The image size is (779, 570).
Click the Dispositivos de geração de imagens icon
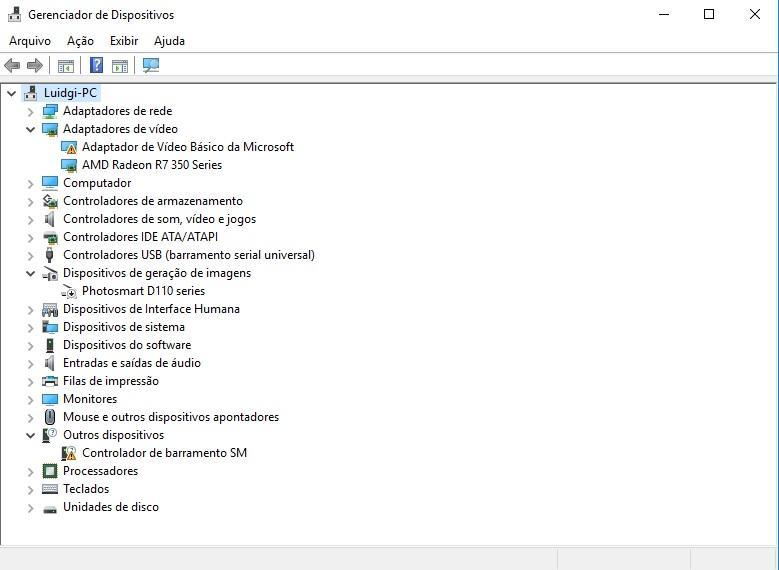(x=50, y=273)
